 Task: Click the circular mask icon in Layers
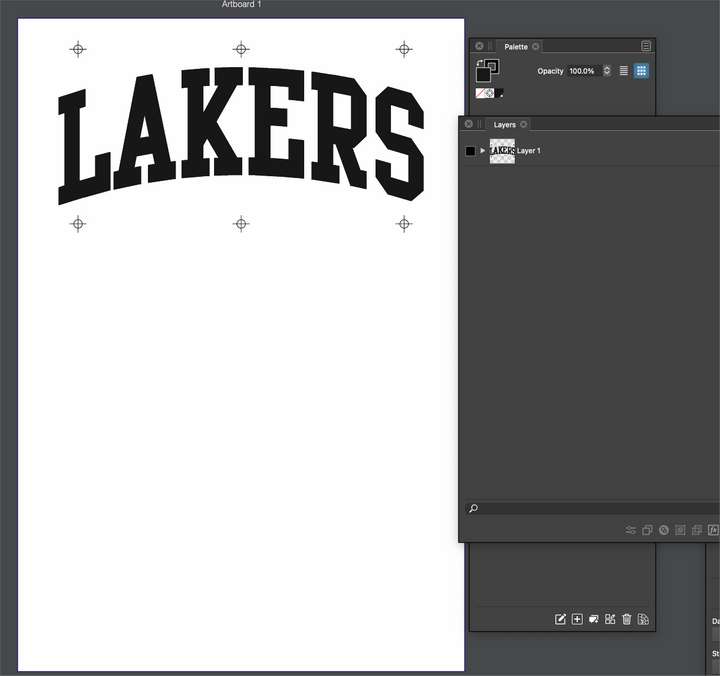pos(664,530)
